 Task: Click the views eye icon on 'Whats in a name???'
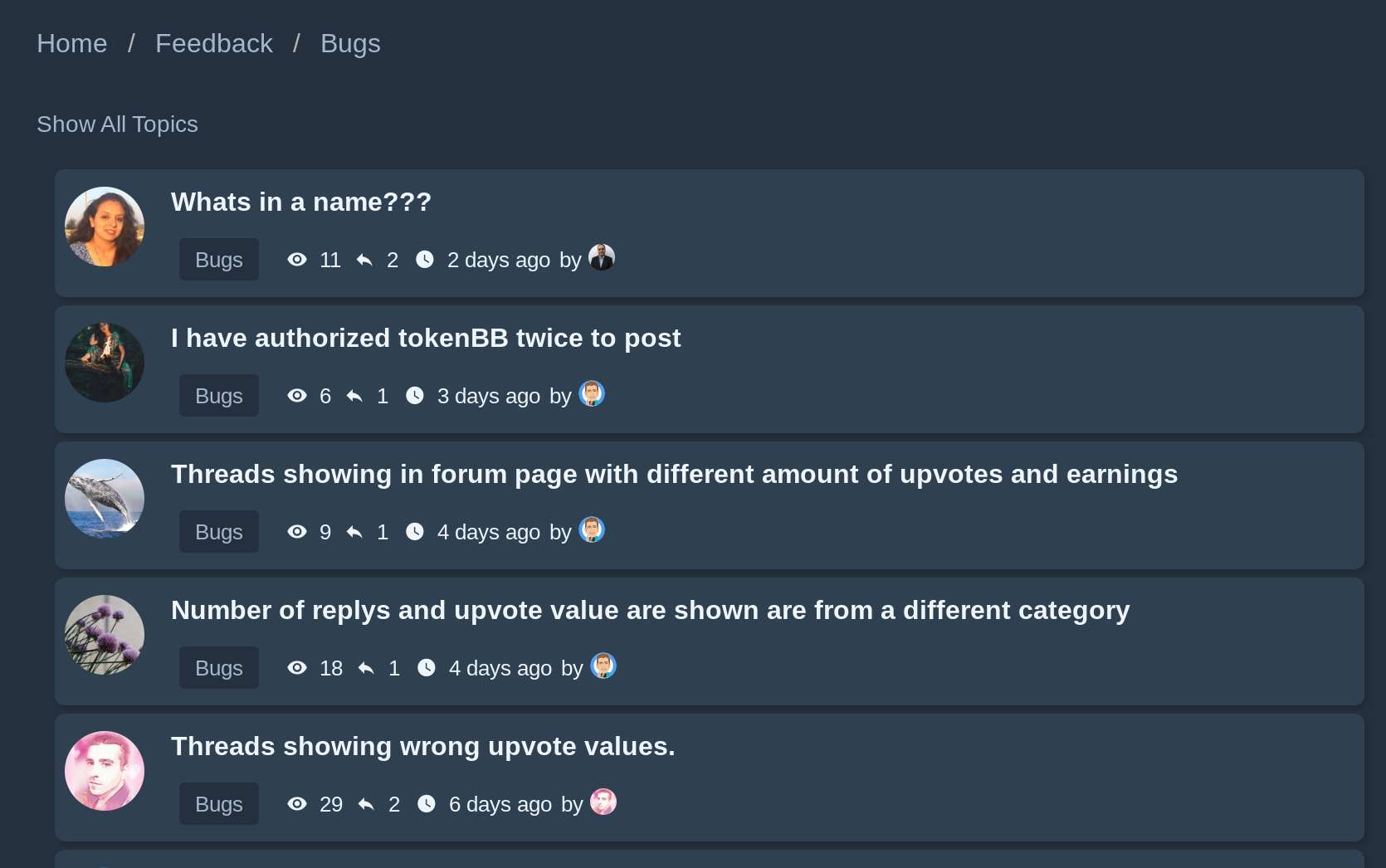297,260
